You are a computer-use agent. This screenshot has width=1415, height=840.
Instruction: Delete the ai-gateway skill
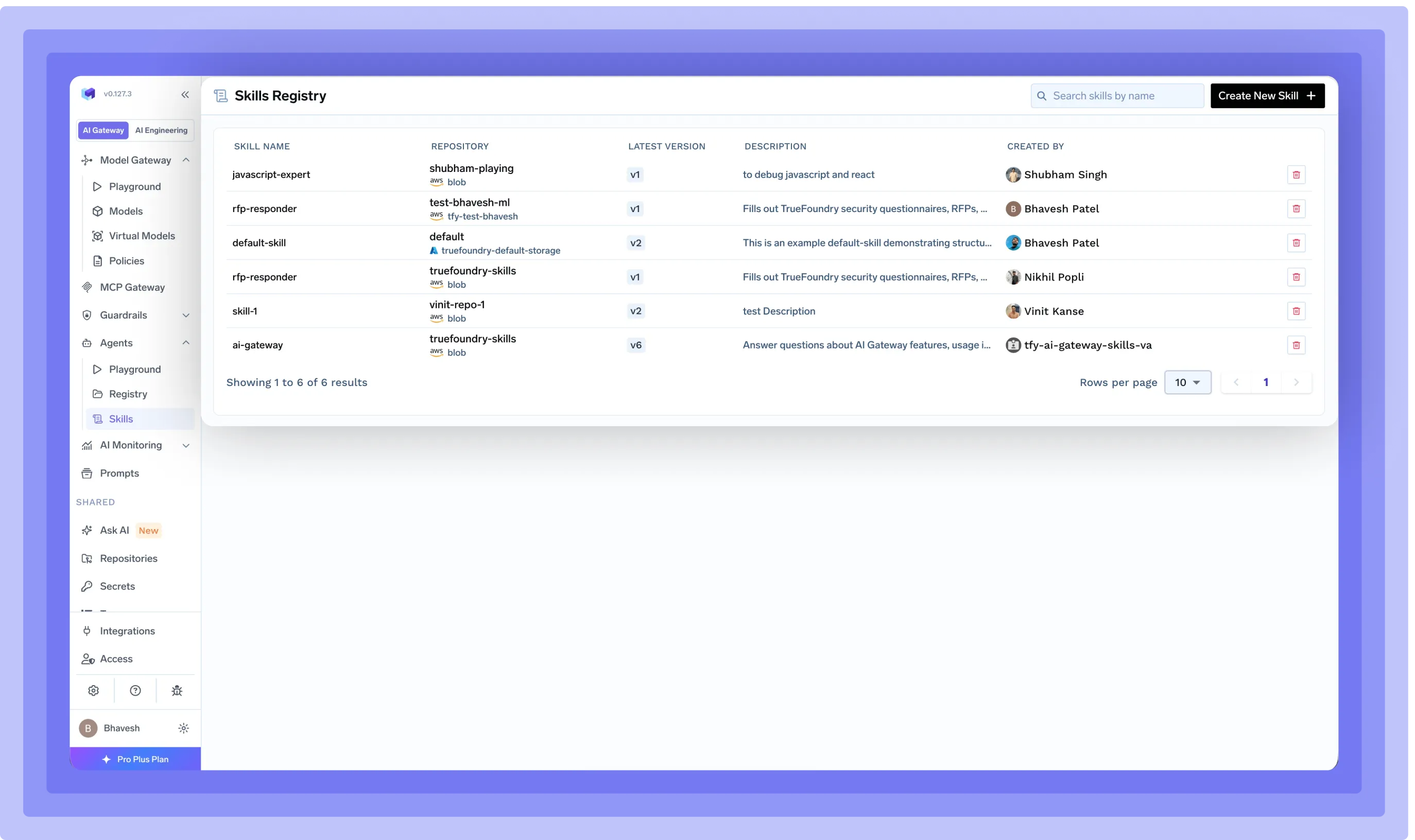click(1296, 345)
